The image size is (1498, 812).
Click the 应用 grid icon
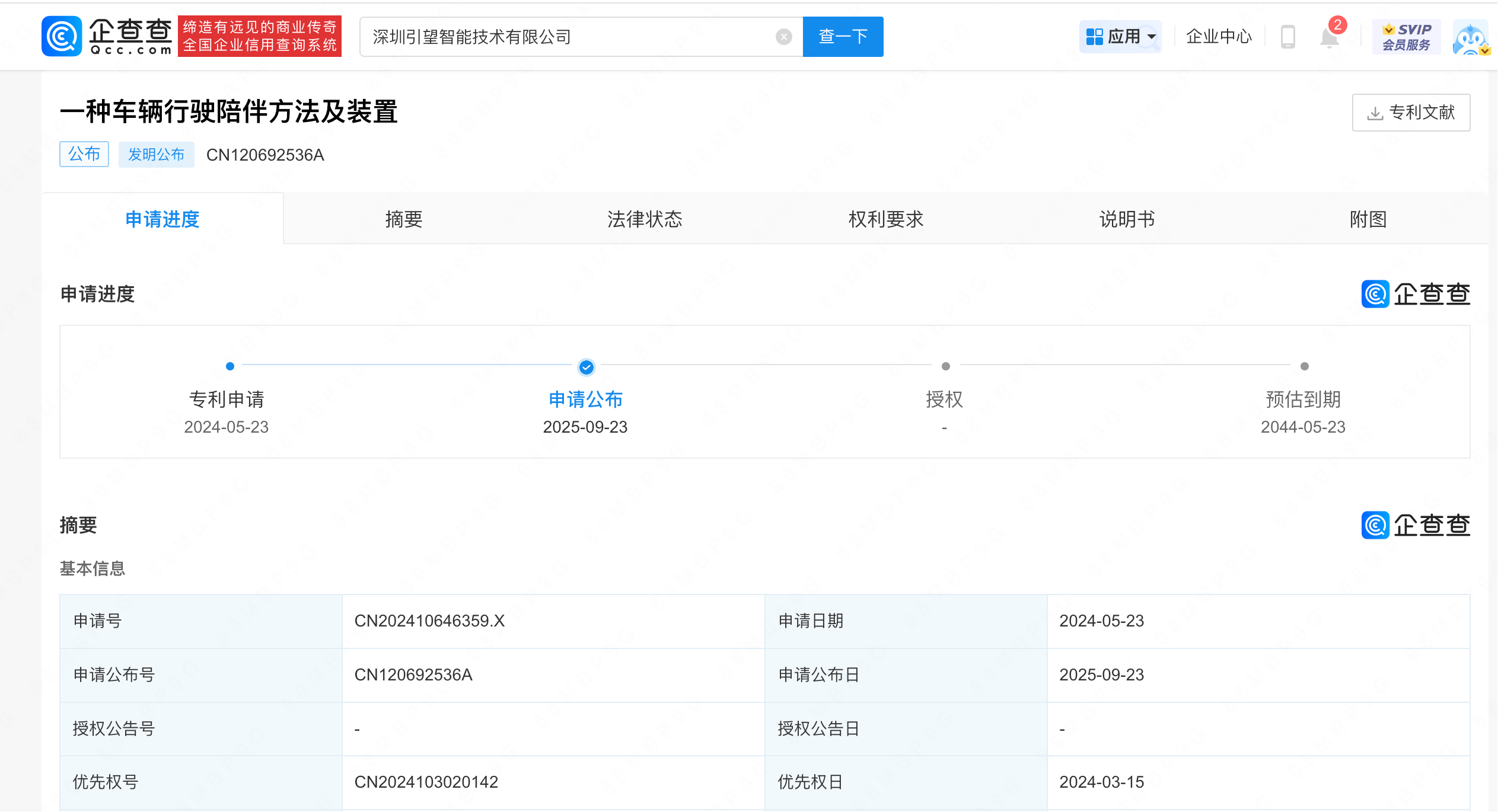click(1094, 37)
